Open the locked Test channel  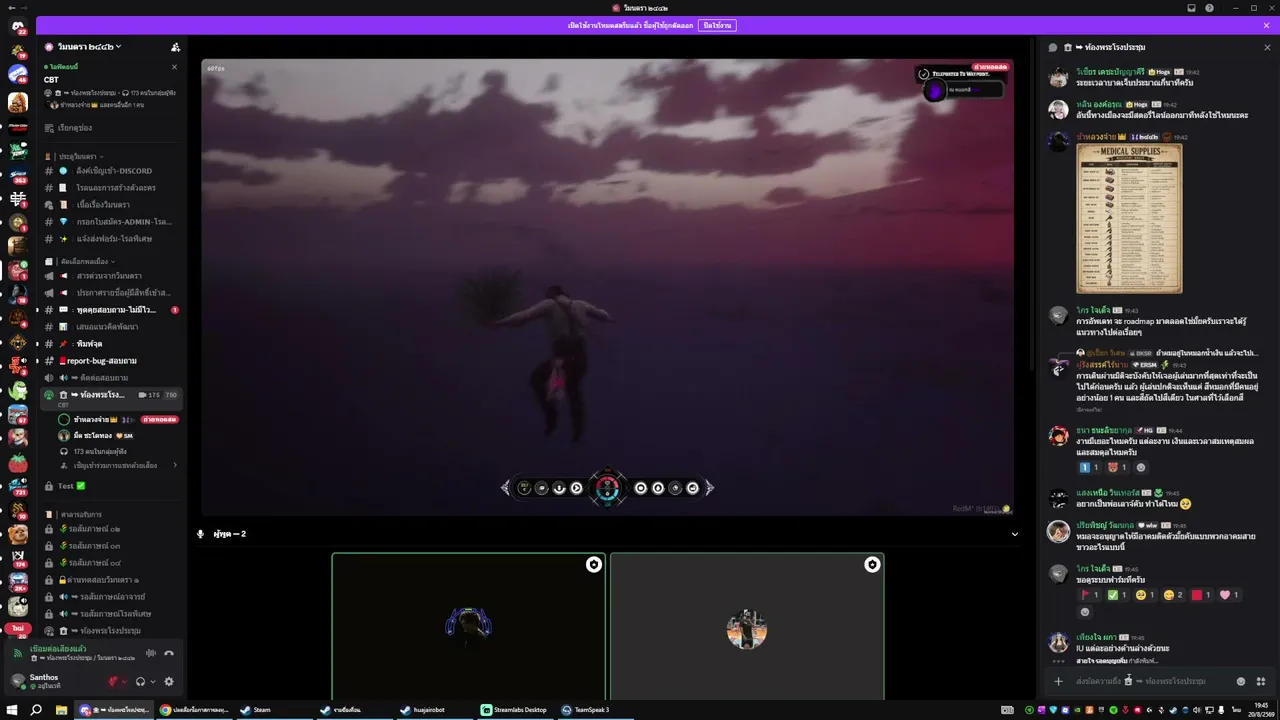(x=111, y=486)
